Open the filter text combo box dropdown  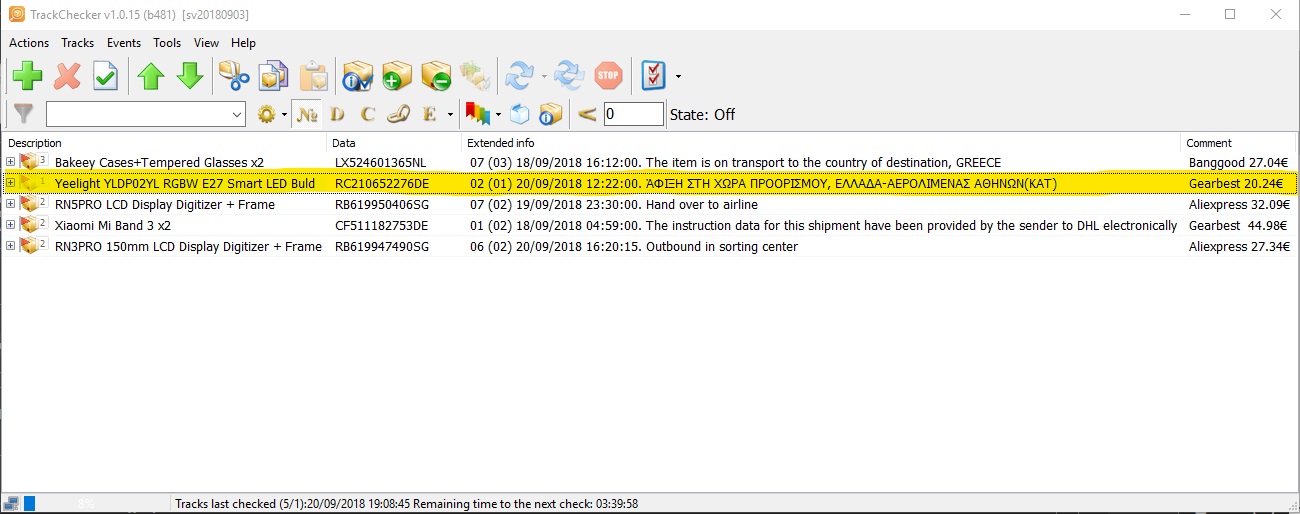(237, 115)
